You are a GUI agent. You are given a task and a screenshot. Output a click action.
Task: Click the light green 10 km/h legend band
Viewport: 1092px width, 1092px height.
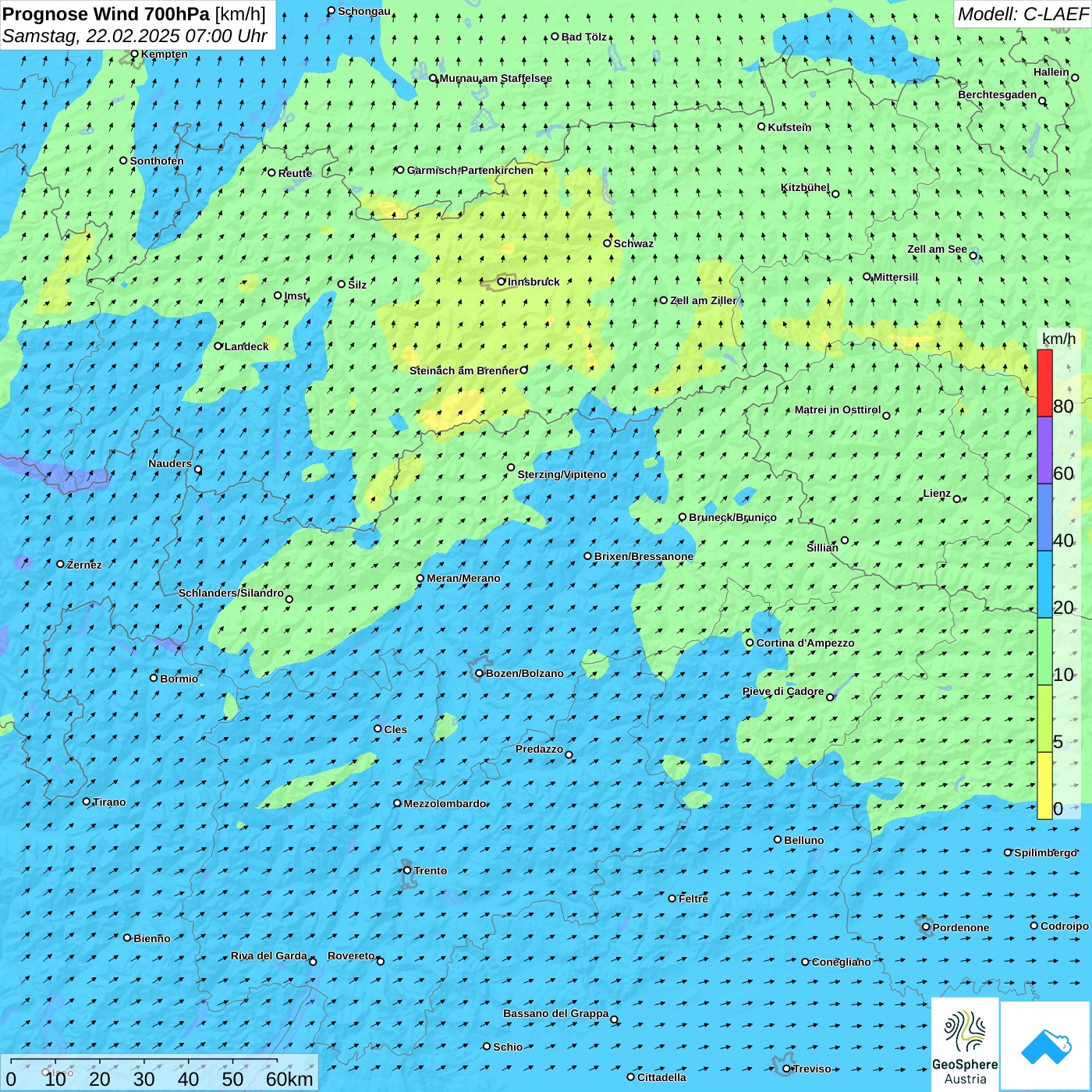1044,651
